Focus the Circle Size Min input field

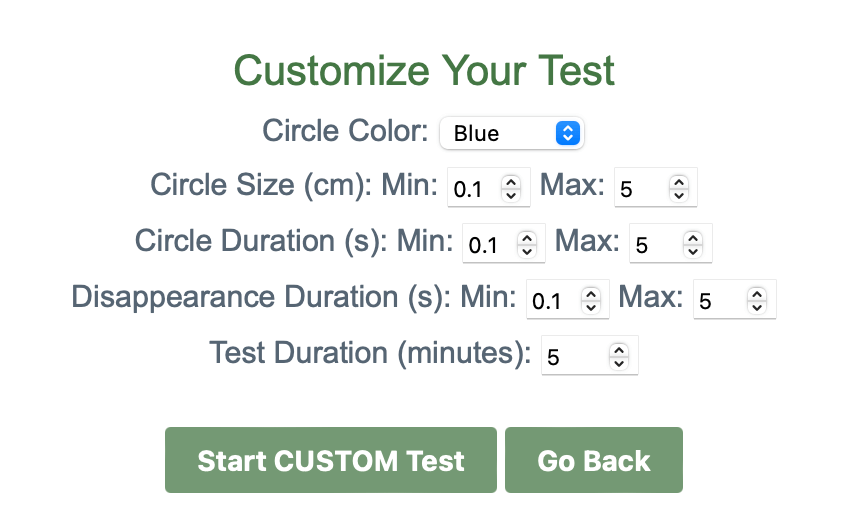(x=473, y=188)
